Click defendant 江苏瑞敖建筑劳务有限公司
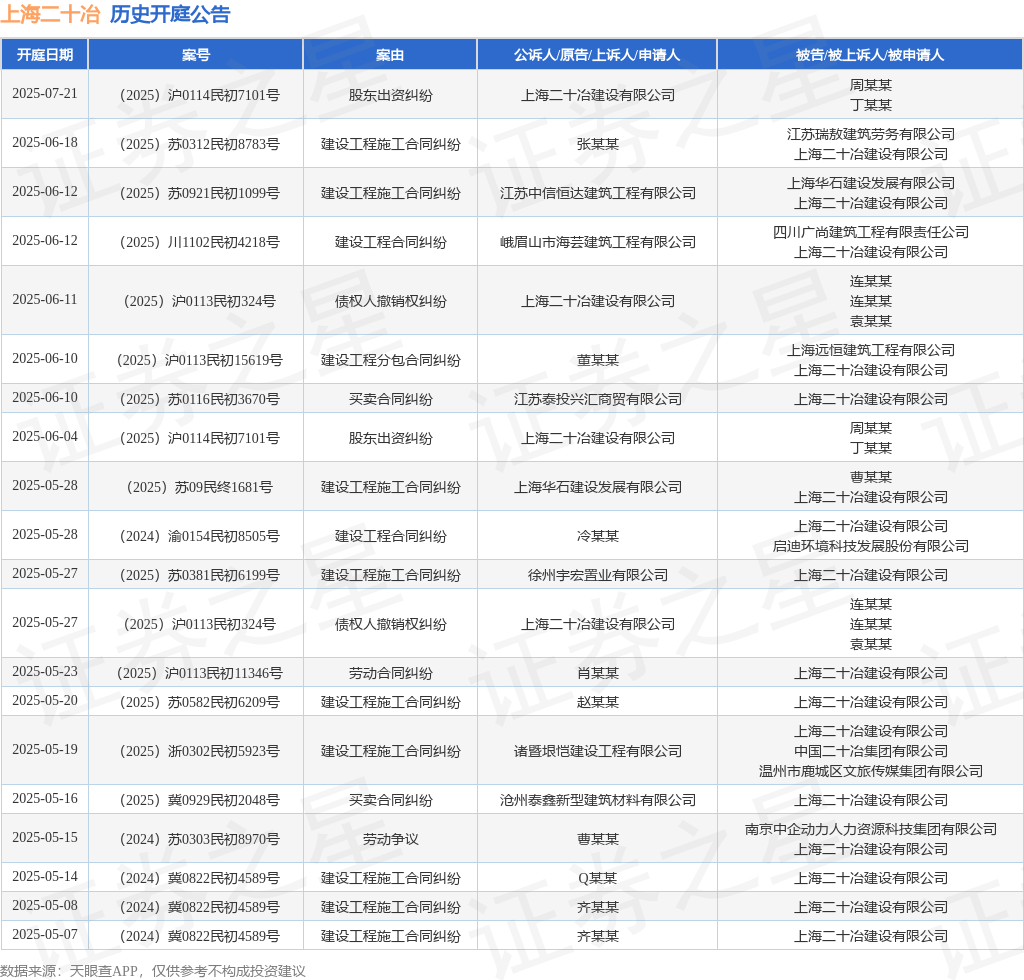Viewport: 1024px width, 980px height. (871, 134)
